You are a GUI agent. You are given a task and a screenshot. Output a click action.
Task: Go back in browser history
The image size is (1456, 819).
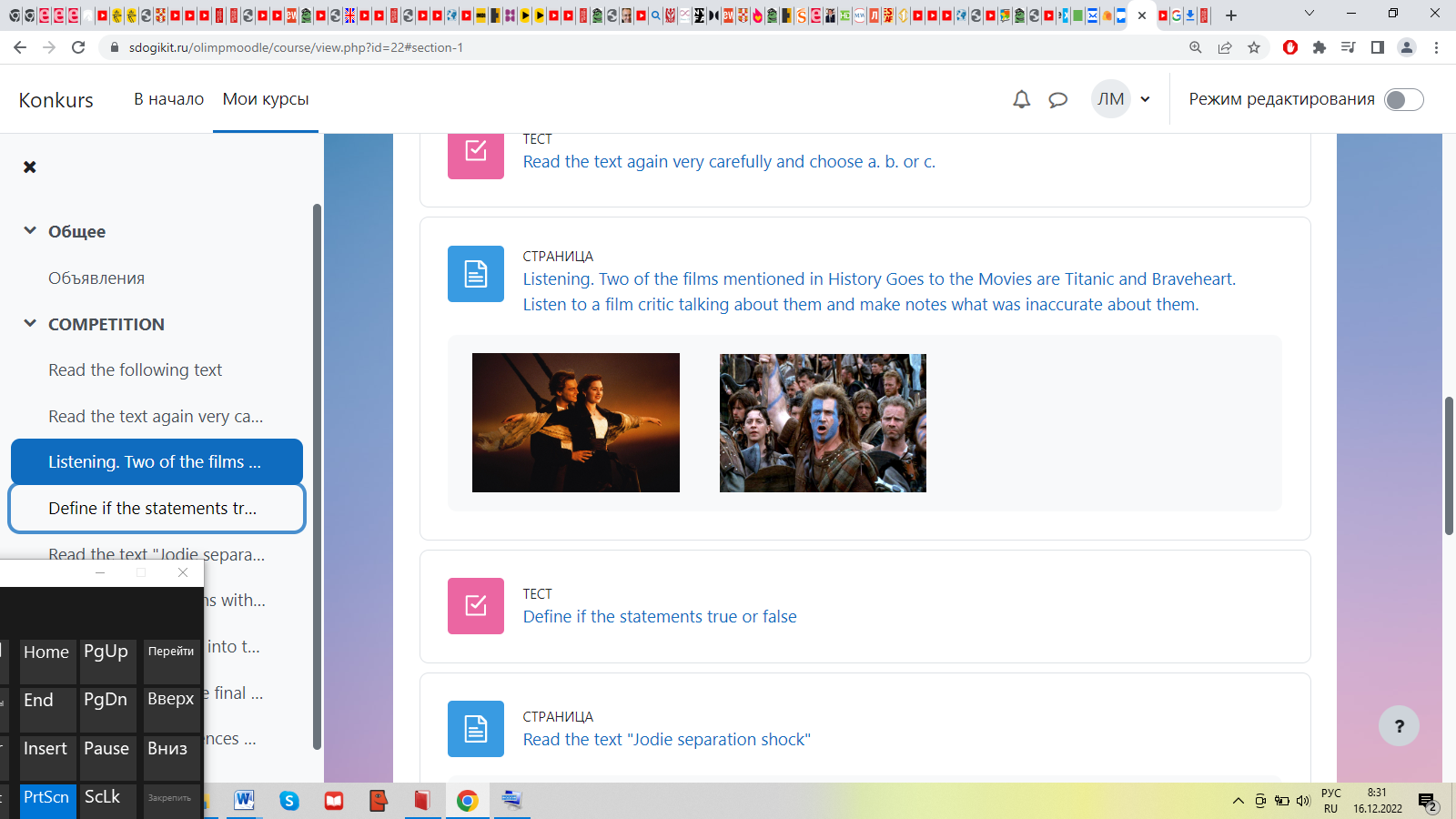click(20, 47)
